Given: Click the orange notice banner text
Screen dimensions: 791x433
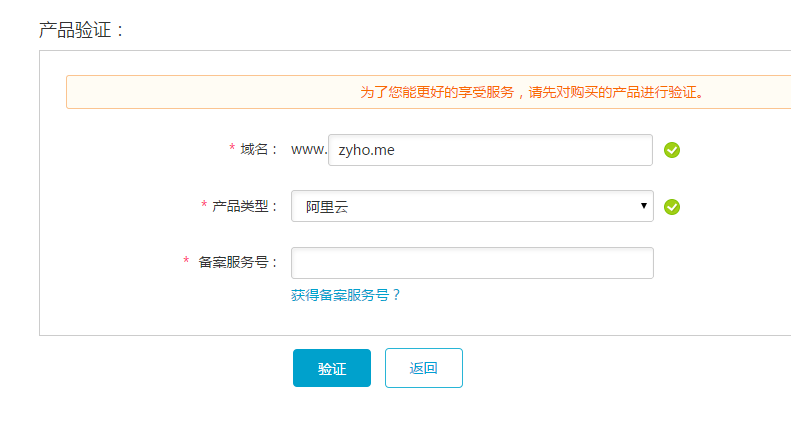Looking at the screenshot, I should click(533, 92).
